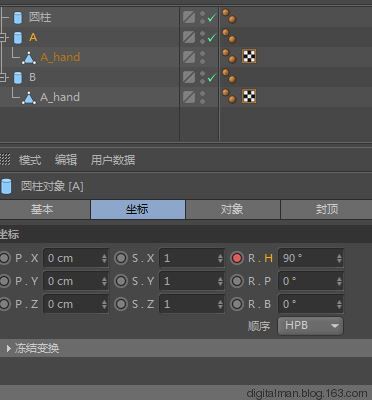Toggle the keyframe dot for S.Y
Viewport: 372px width, 400px height.
click(121, 281)
